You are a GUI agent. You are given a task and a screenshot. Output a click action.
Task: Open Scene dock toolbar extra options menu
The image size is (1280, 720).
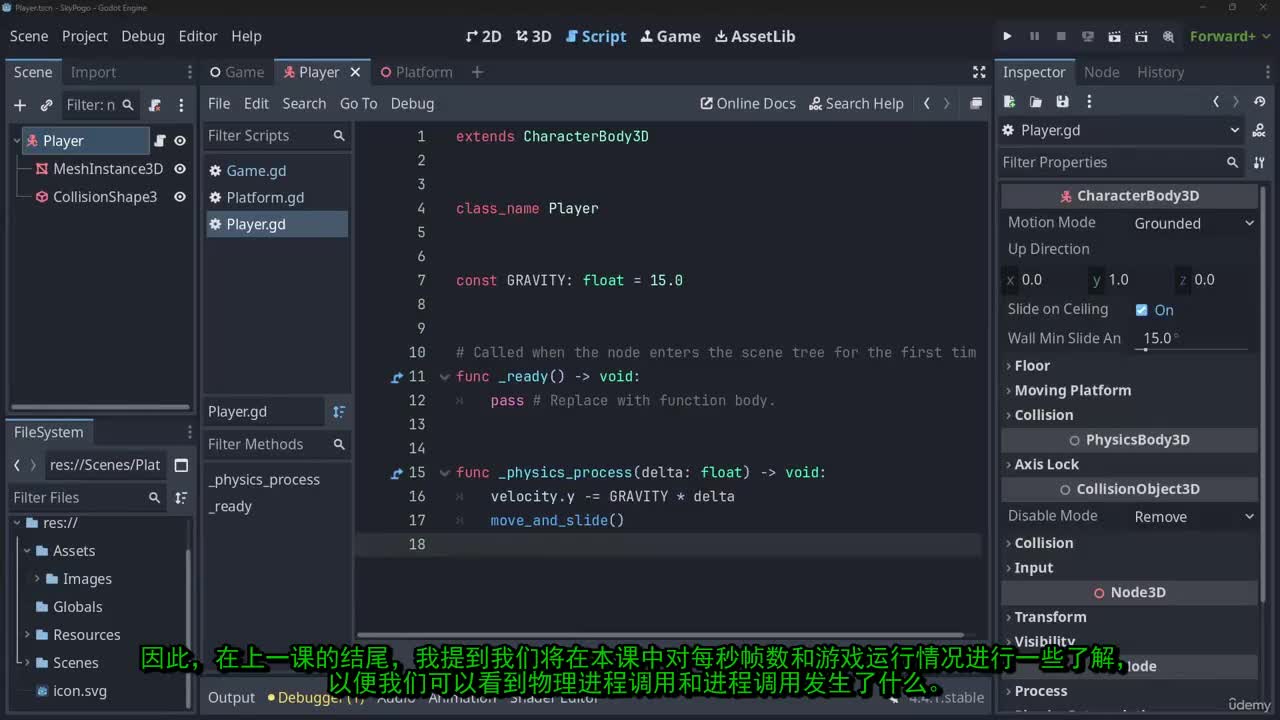(181, 105)
